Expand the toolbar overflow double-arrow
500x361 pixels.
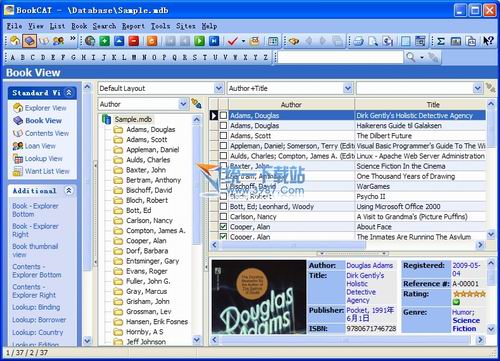(x=72, y=39)
